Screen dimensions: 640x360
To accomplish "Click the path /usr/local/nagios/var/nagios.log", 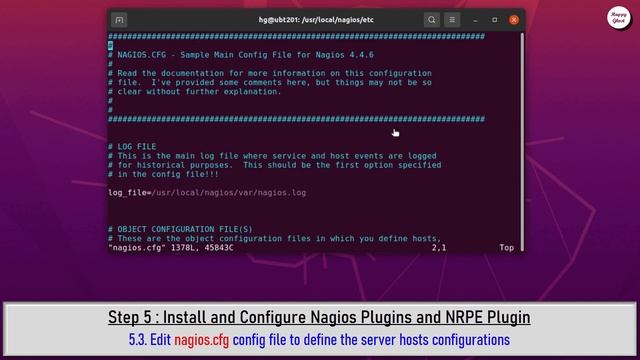I will [x=229, y=193].
